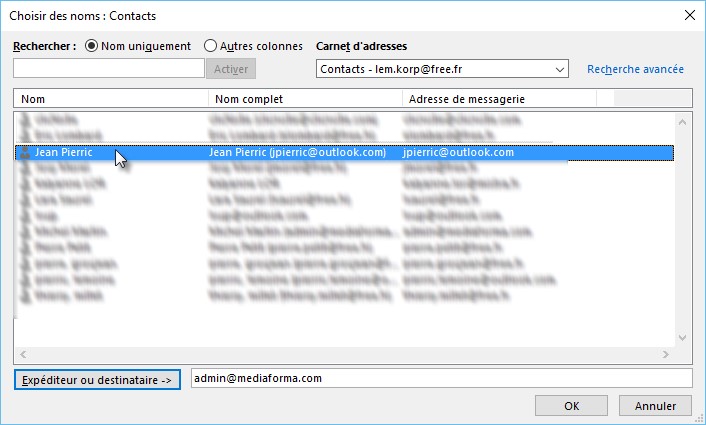Screen dimensions: 706x425
Task: Select the Jean Pierric contact row
Action: pos(344,153)
